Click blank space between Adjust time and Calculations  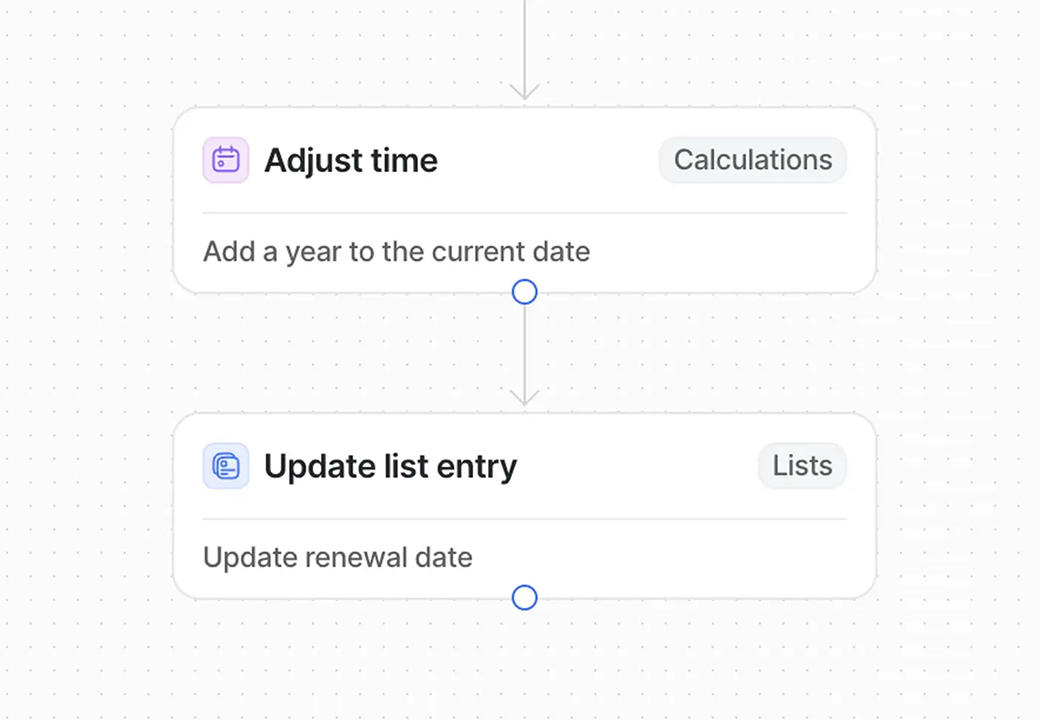coord(548,160)
